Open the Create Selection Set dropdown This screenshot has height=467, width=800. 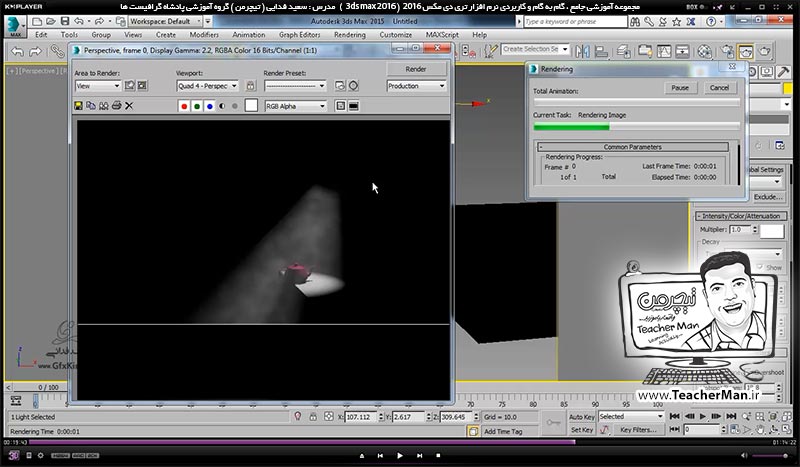pos(535,49)
